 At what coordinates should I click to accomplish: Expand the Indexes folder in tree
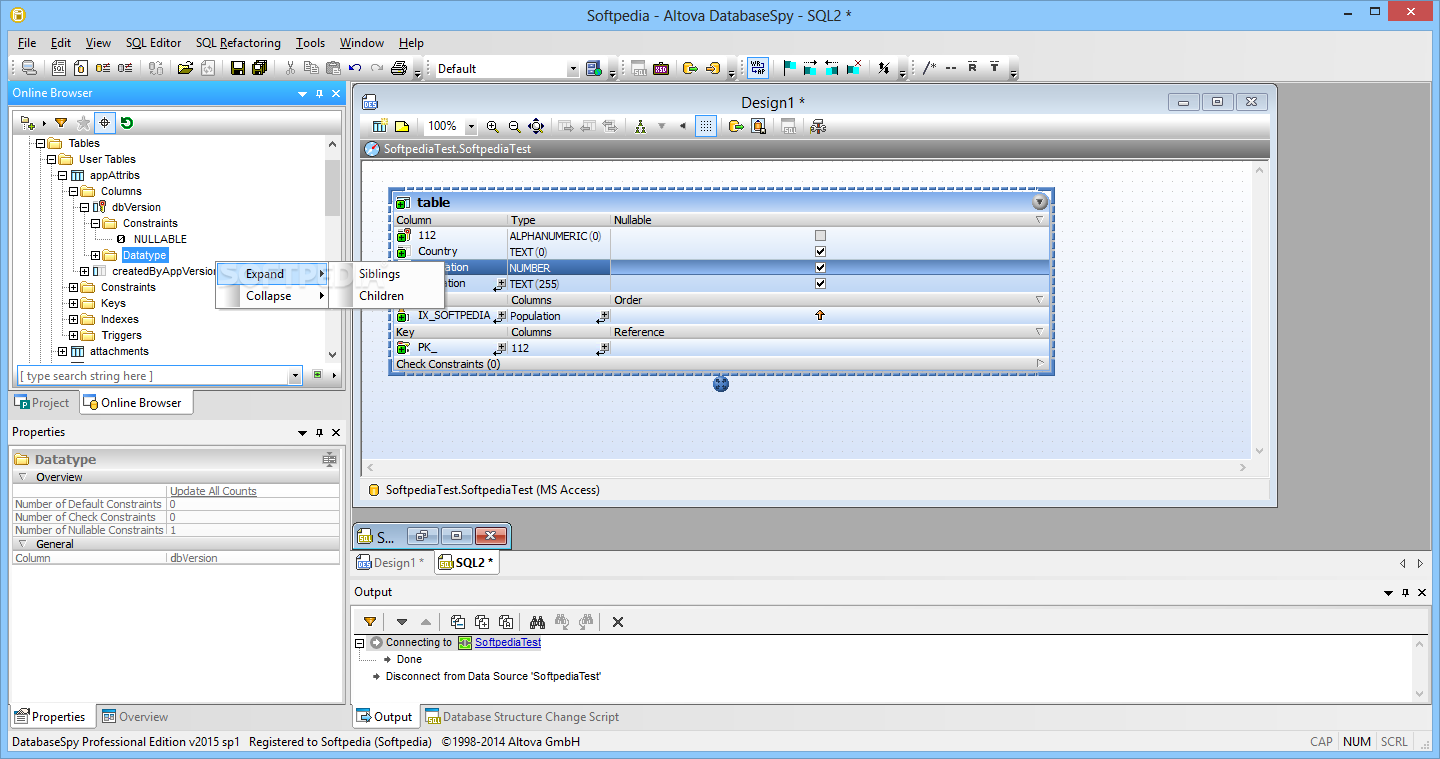(73, 319)
